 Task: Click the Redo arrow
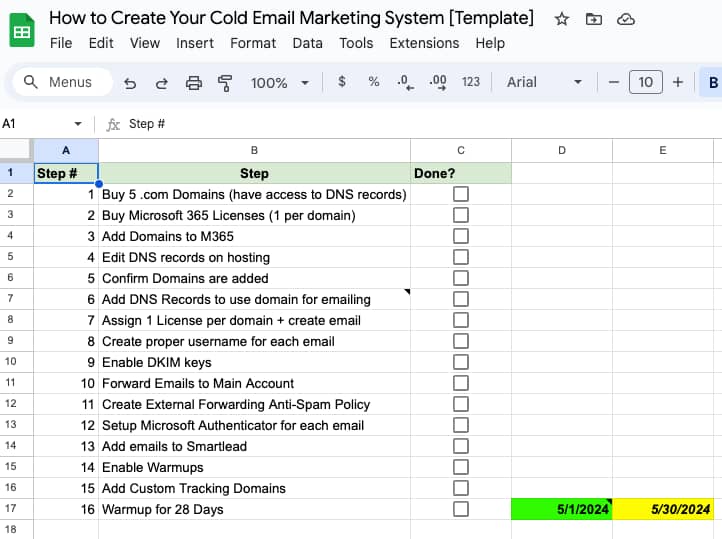pos(162,83)
